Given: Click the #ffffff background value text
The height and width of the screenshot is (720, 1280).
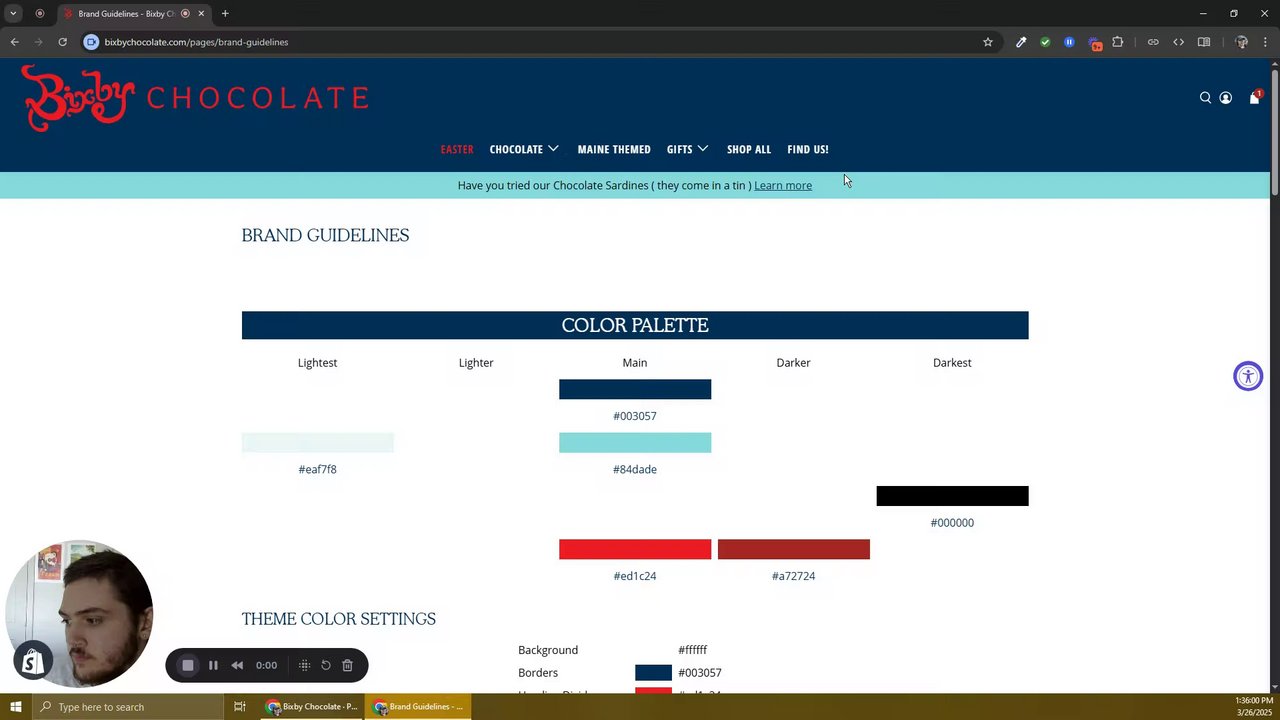Looking at the screenshot, I should pyautogui.click(x=693, y=650).
